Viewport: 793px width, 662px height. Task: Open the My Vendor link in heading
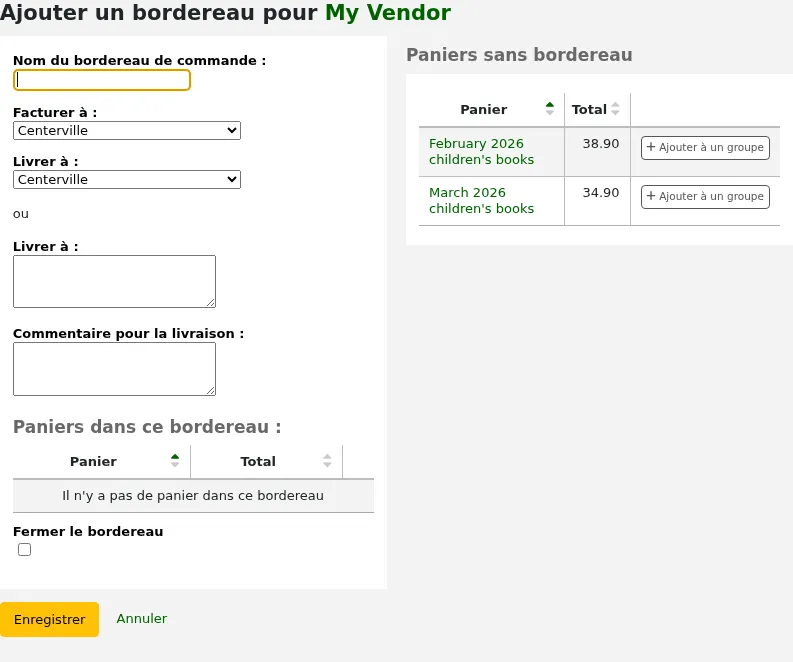[387, 12]
